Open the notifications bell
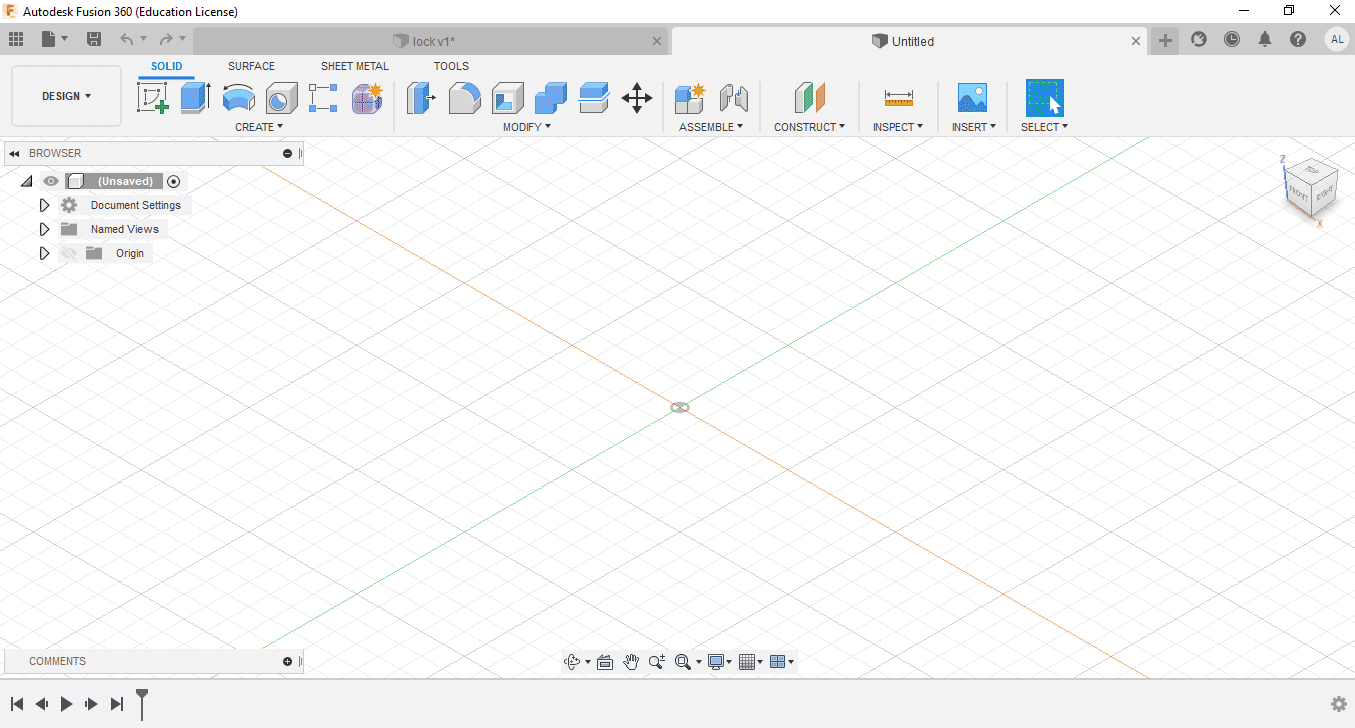The image size is (1355, 728). [1265, 40]
